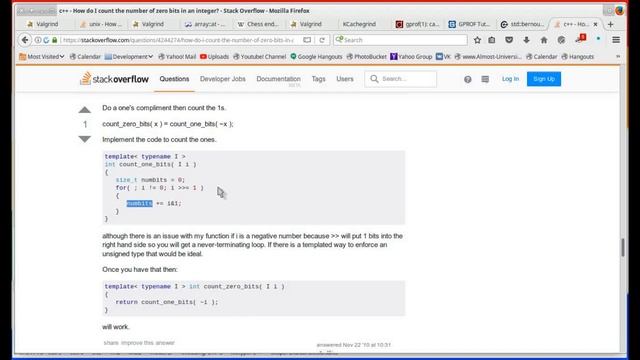640x360 pixels.
Task: Click the highlighted numbits word in code
Action: tap(139, 203)
